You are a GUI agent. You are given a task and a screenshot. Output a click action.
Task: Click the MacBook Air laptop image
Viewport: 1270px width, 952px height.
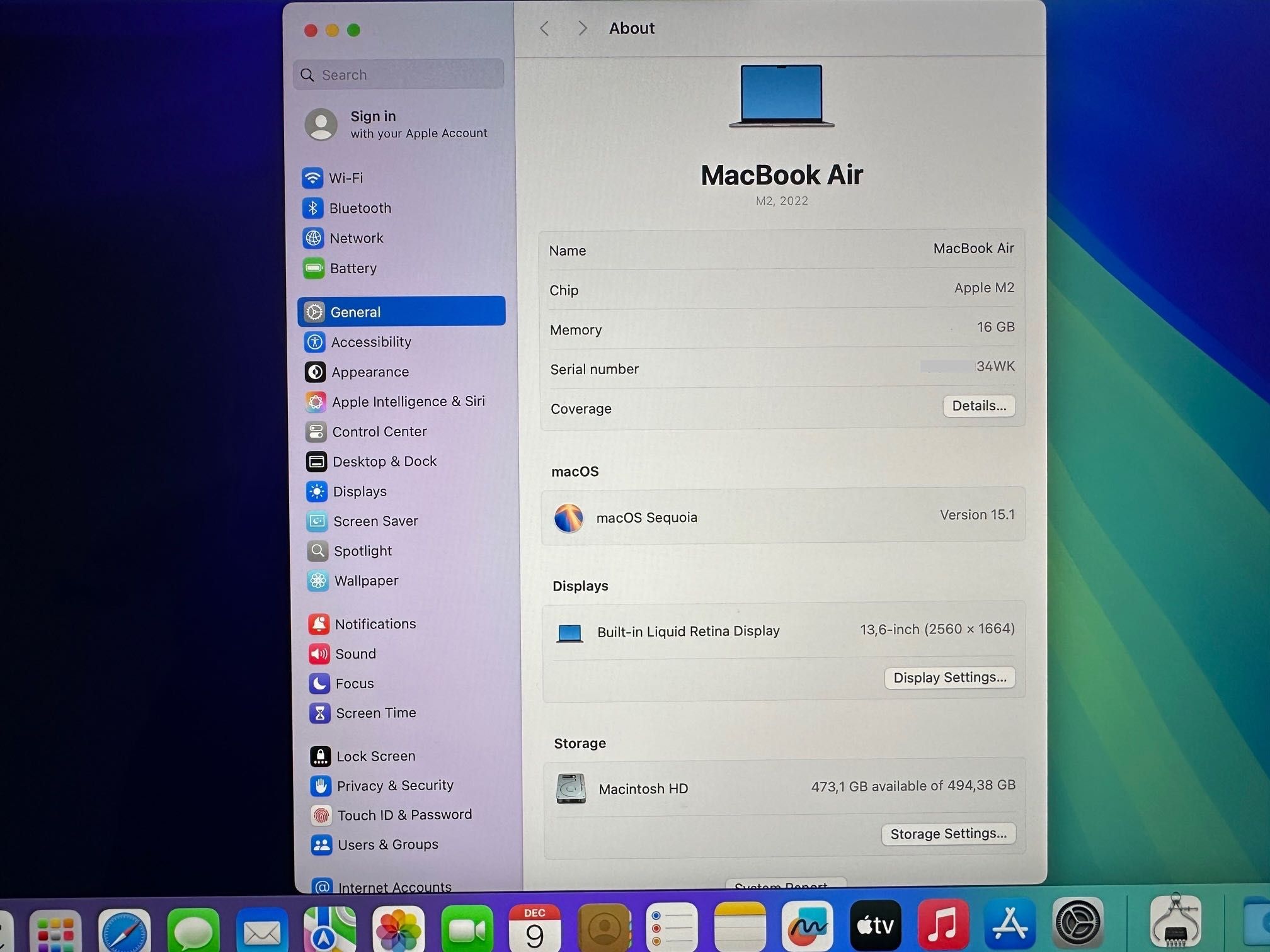(782, 96)
